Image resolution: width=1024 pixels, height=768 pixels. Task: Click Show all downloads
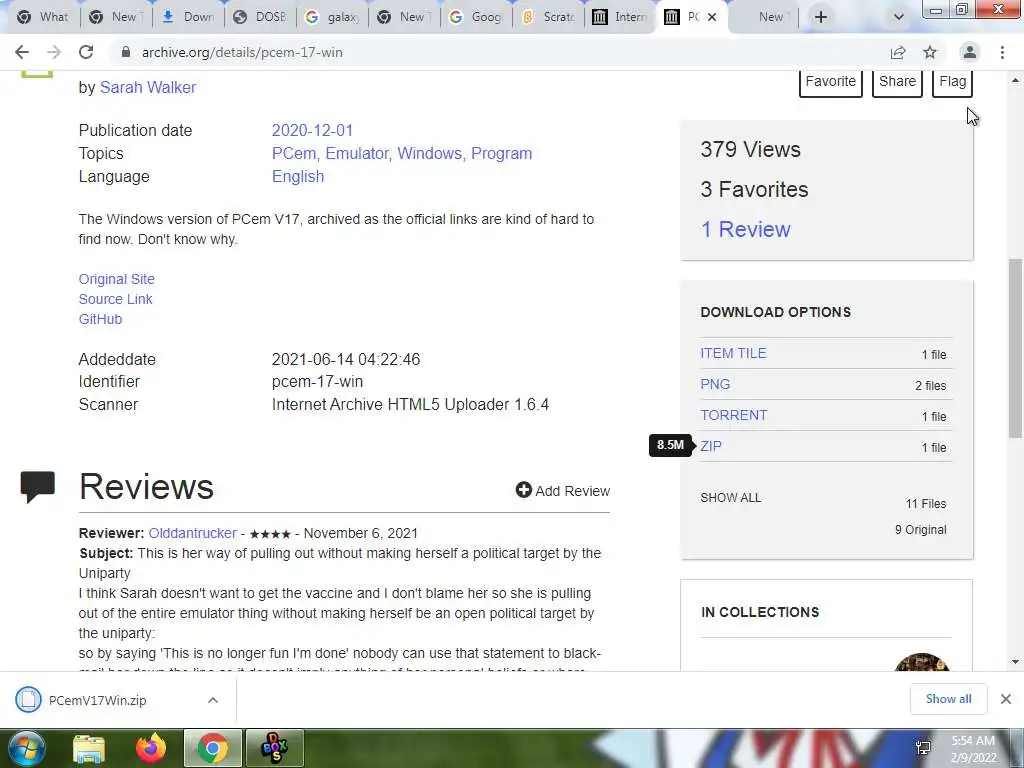click(948, 699)
